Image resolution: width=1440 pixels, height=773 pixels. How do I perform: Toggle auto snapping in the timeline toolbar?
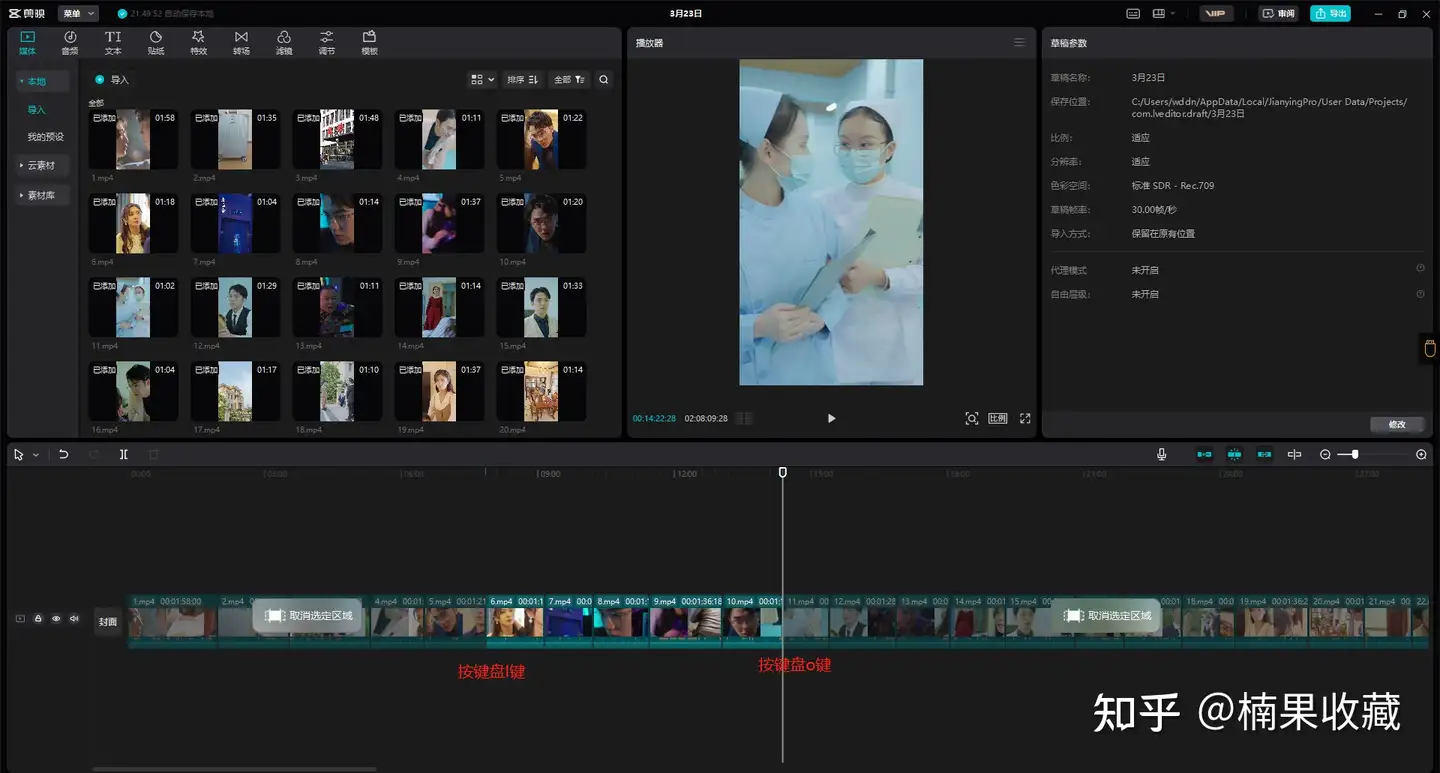point(1234,454)
